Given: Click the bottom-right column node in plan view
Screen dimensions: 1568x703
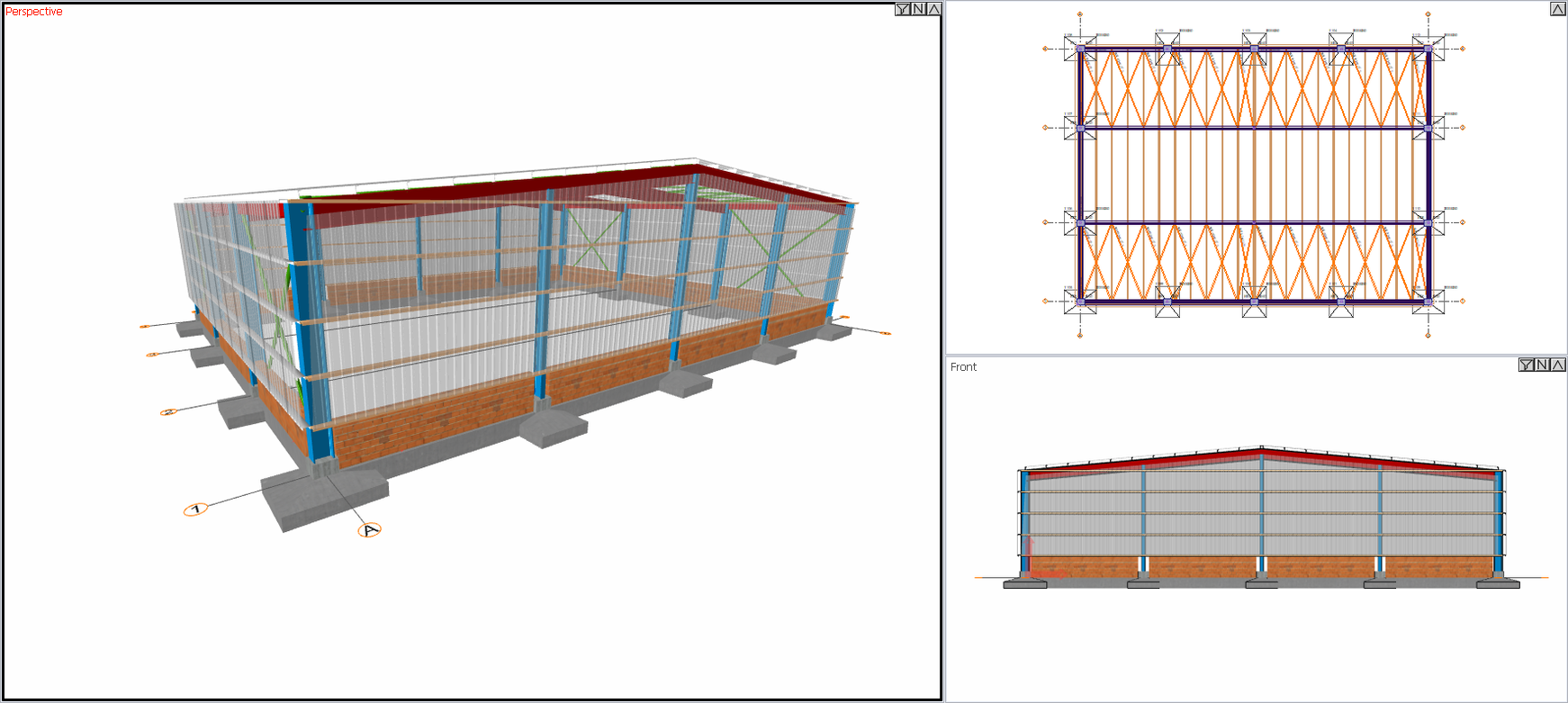Looking at the screenshot, I should (1428, 302).
